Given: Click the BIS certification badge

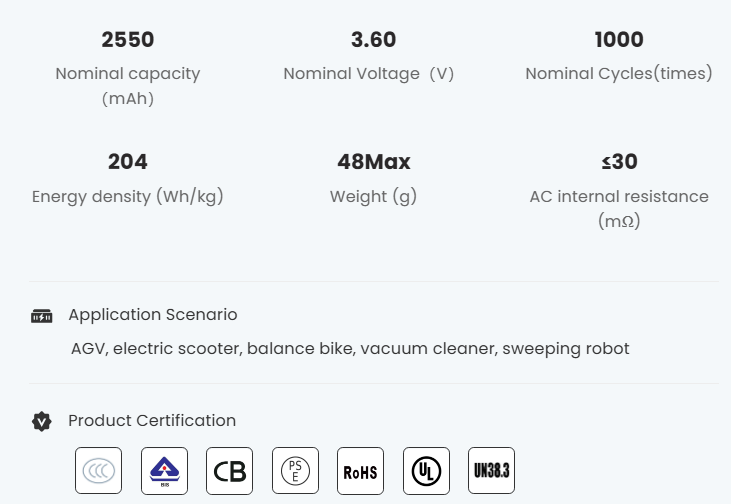Looking at the screenshot, I should [164, 470].
